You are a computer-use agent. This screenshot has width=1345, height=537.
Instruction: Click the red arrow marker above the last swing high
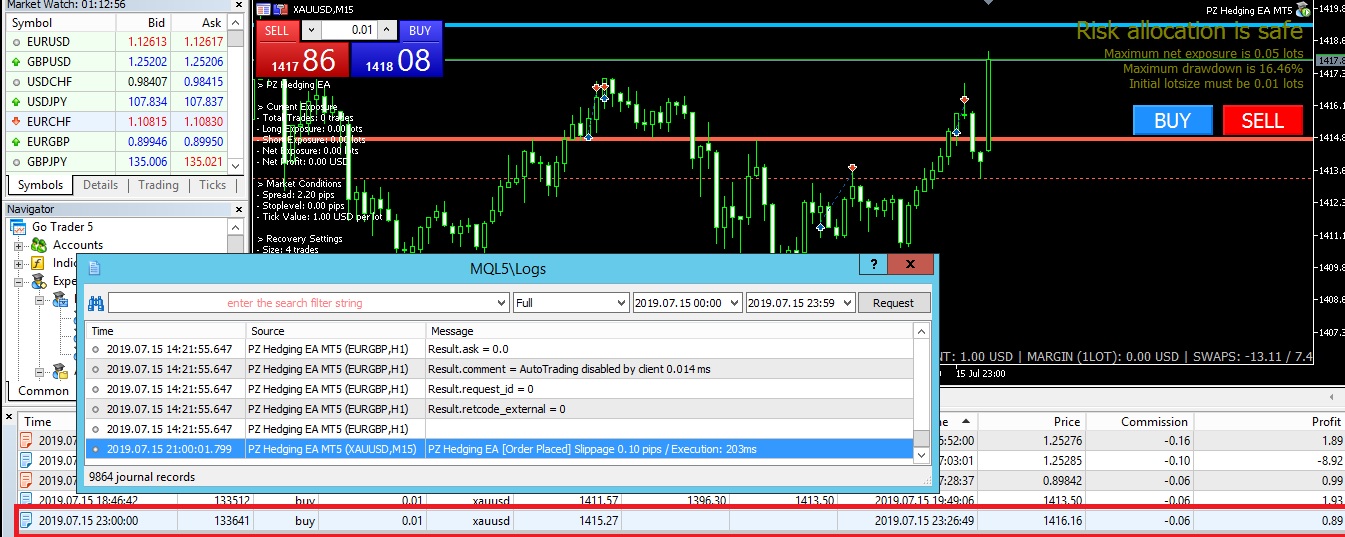click(964, 100)
